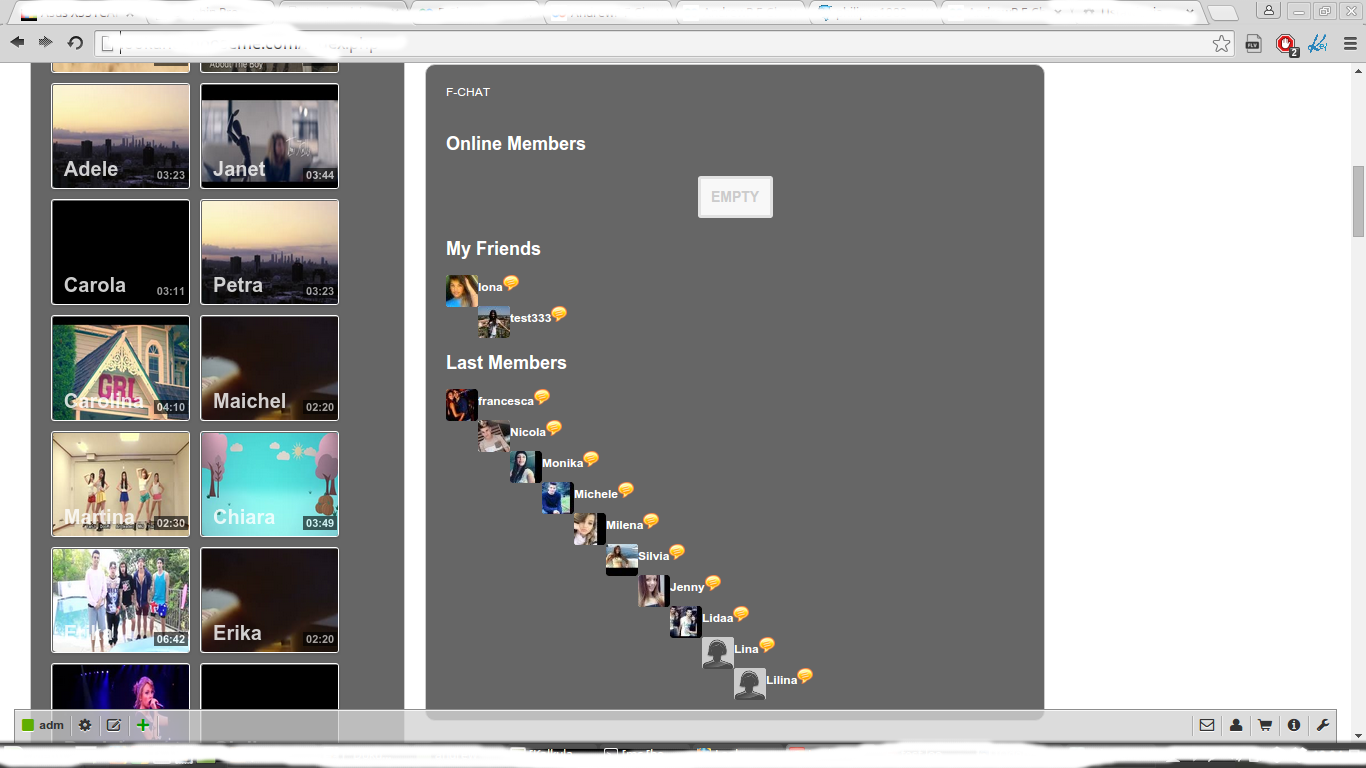The height and width of the screenshot is (768, 1366).
Task: Click the user profile icon in bottom bar
Action: 1236,725
